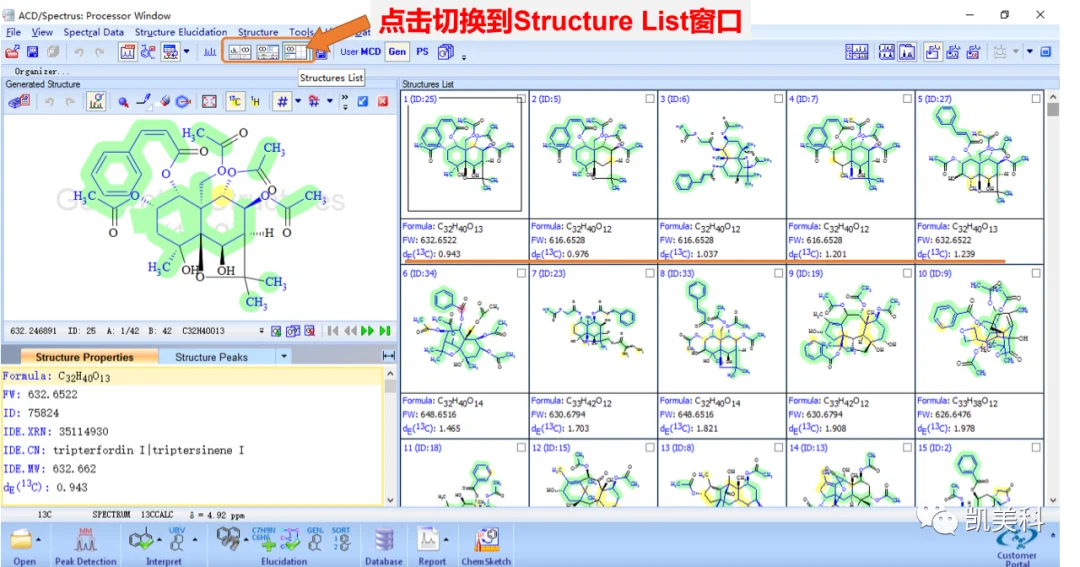Click the red X icon in structure toolbar

(x=383, y=102)
